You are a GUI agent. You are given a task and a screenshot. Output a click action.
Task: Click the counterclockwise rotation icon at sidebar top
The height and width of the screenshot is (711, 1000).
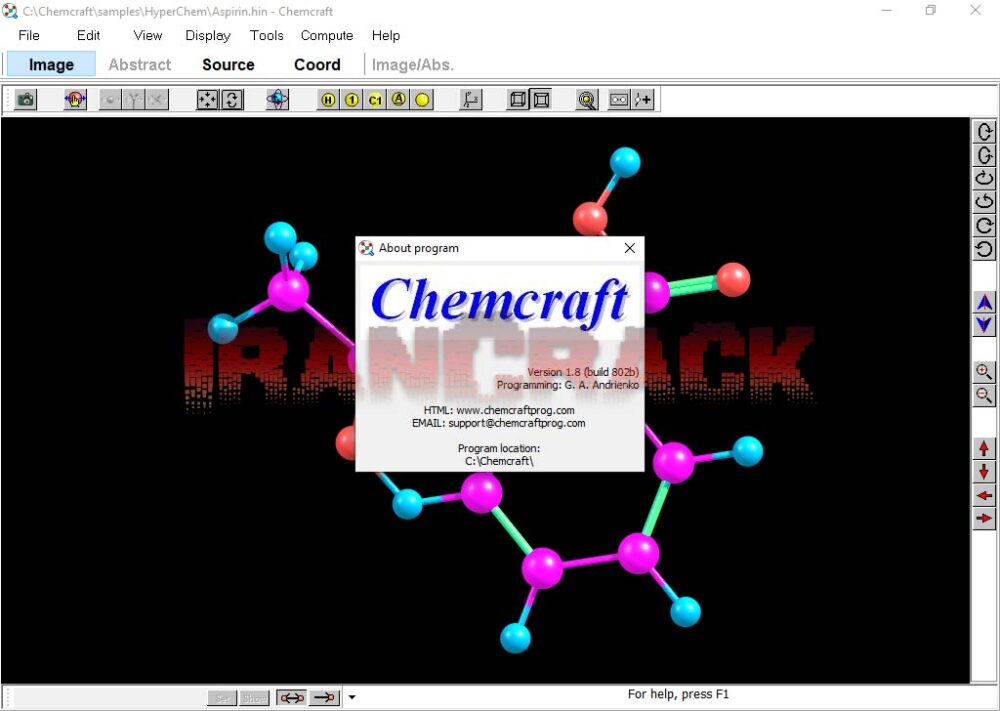click(984, 131)
